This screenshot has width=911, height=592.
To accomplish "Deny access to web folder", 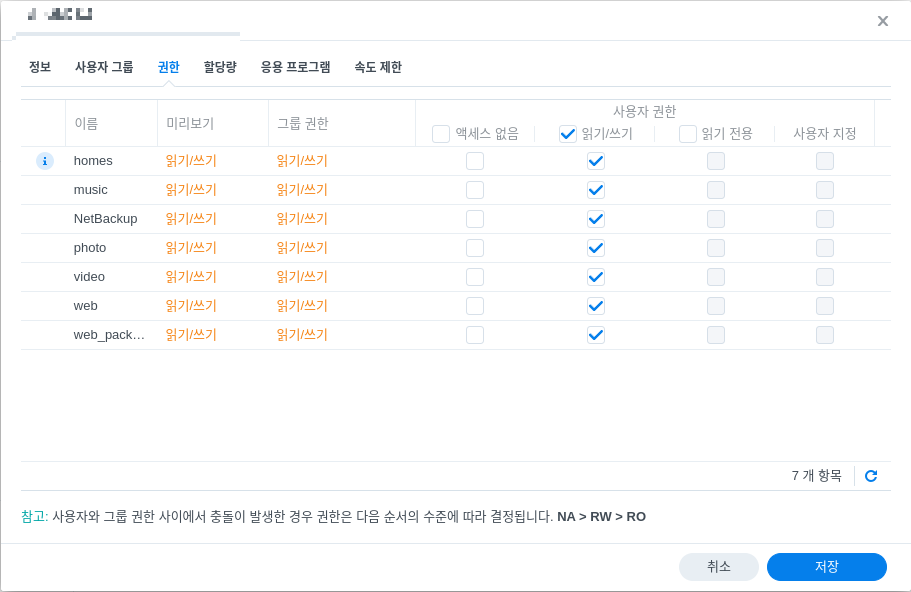I will (475, 306).
